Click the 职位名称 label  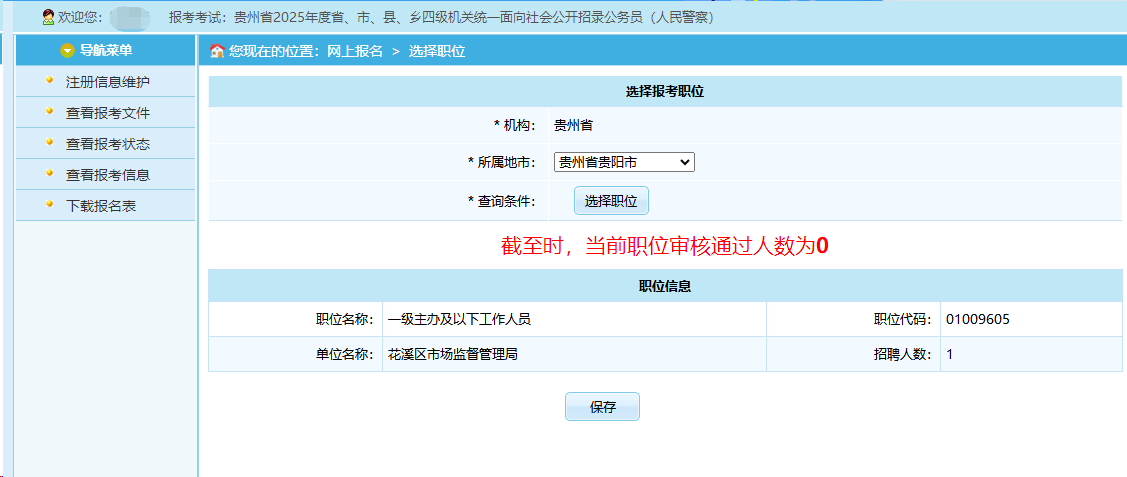tap(344, 320)
